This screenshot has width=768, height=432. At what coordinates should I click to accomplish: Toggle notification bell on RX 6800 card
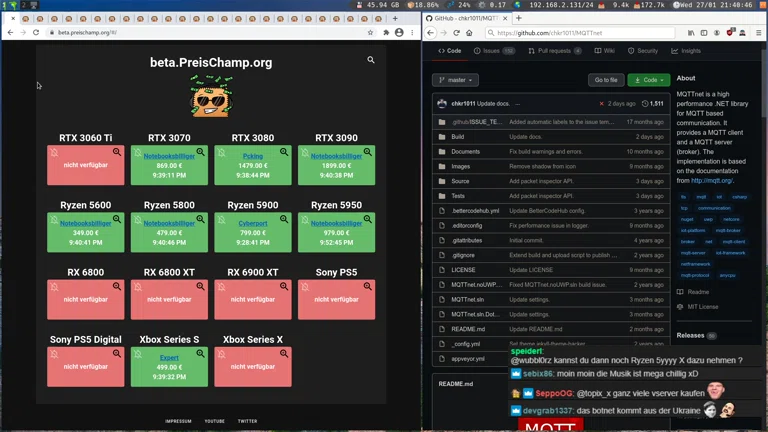[54, 286]
